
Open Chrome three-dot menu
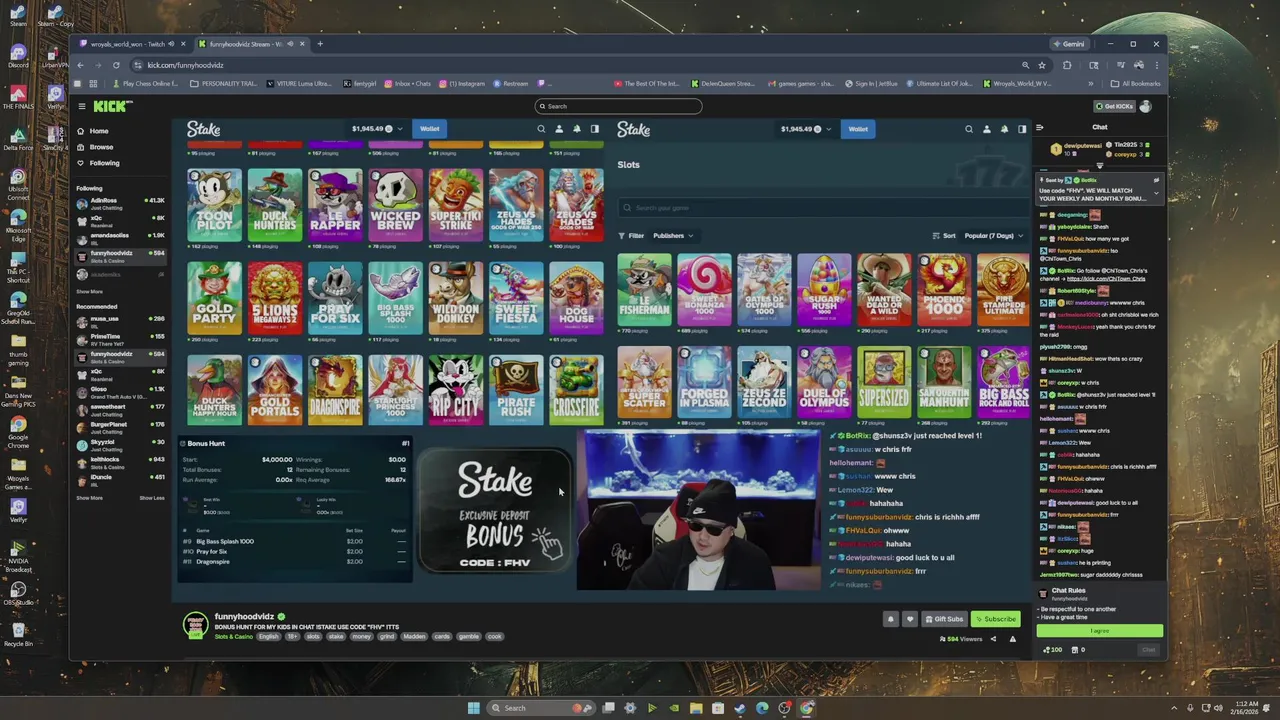tap(1156, 65)
